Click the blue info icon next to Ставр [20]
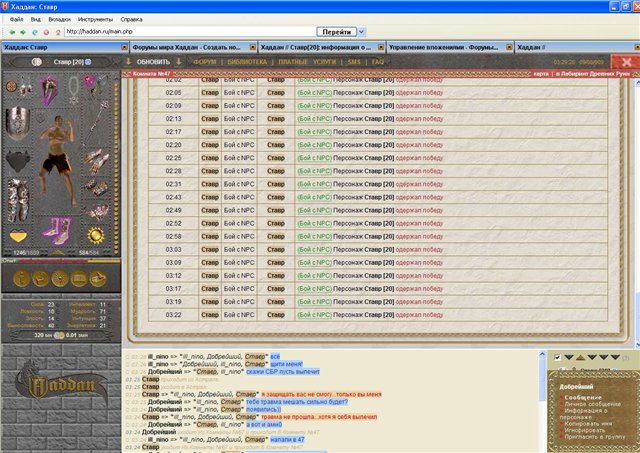640x453 pixels. coord(88,62)
